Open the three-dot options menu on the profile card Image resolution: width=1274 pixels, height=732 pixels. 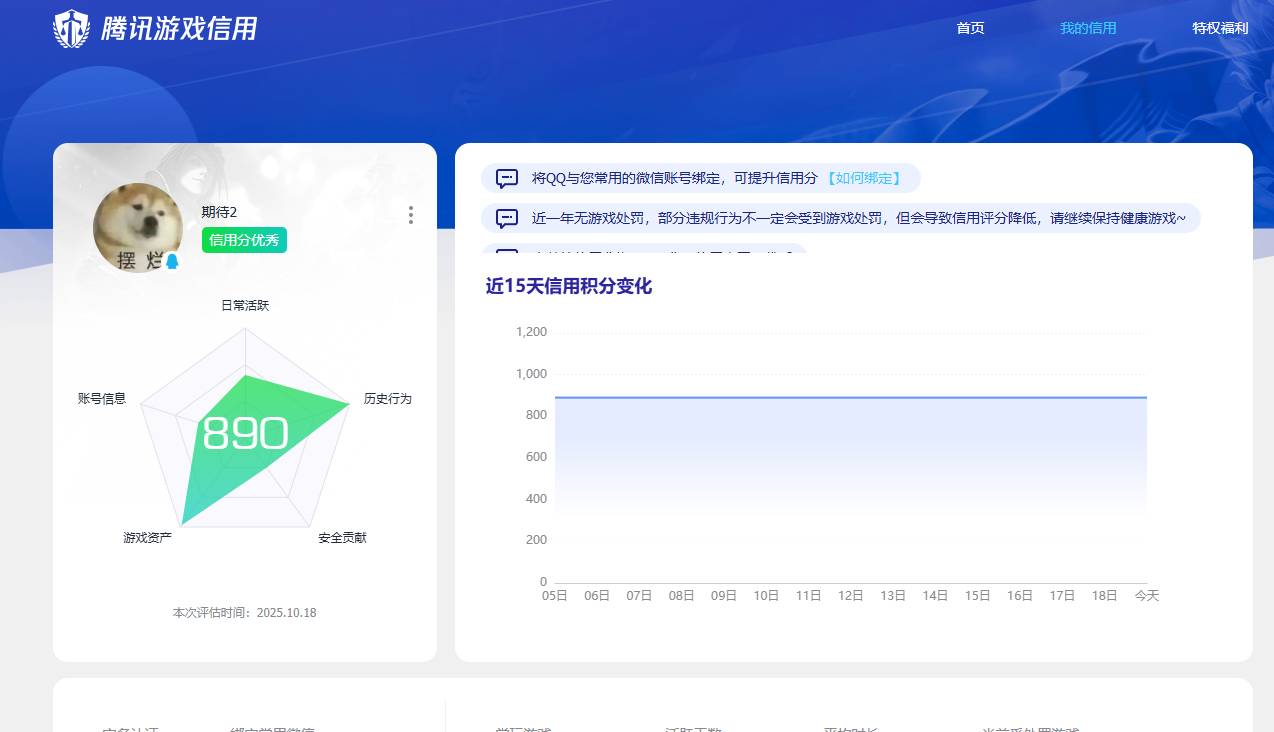coord(410,215)
